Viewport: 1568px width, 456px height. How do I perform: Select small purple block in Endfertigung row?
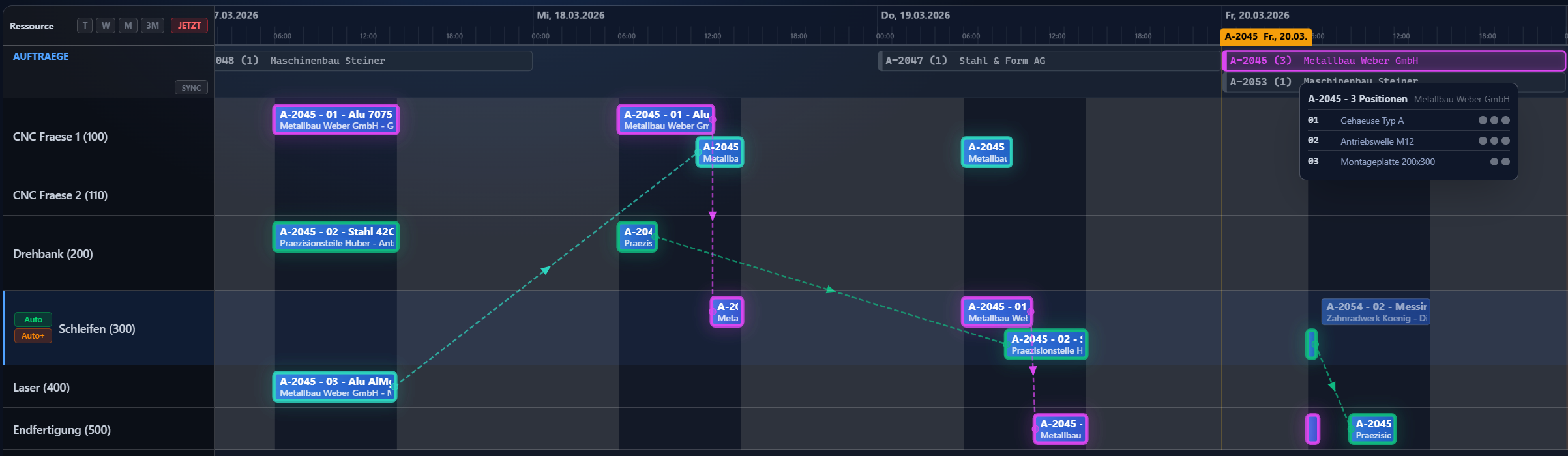1312,429
